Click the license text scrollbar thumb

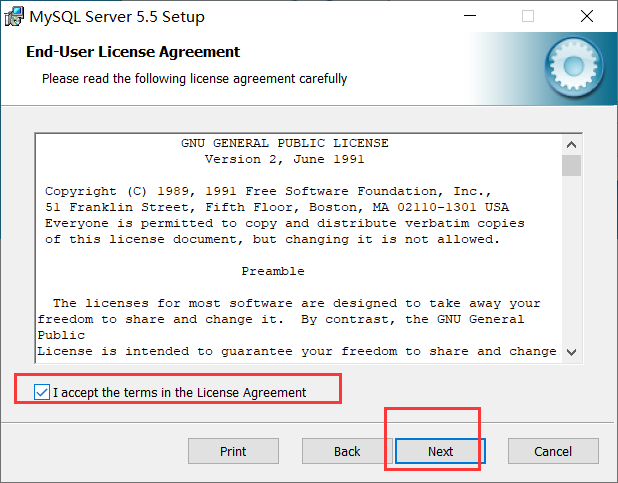coord(571,166)
